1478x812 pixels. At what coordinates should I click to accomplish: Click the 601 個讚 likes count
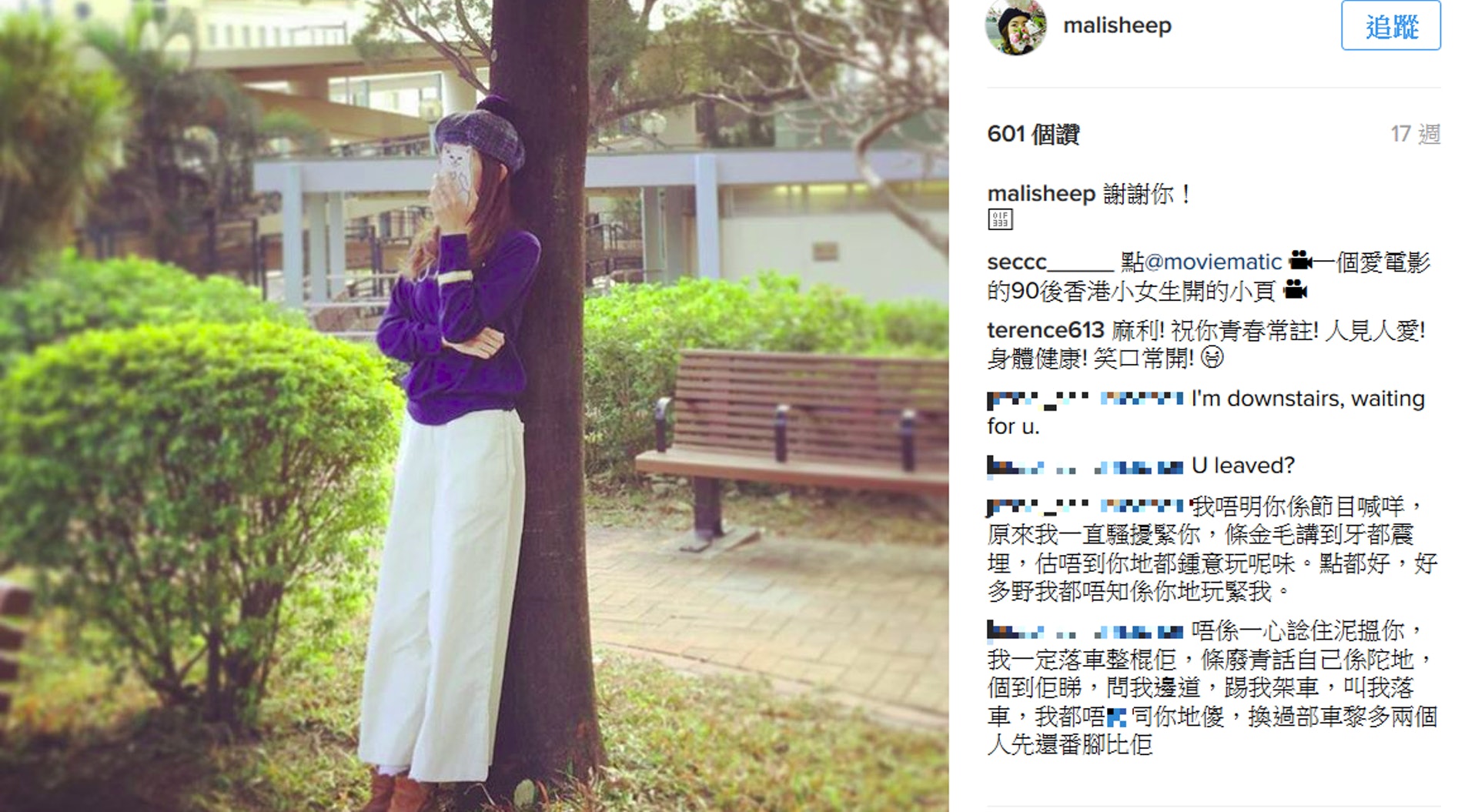pyautogui.click(x=1033, y=135)
